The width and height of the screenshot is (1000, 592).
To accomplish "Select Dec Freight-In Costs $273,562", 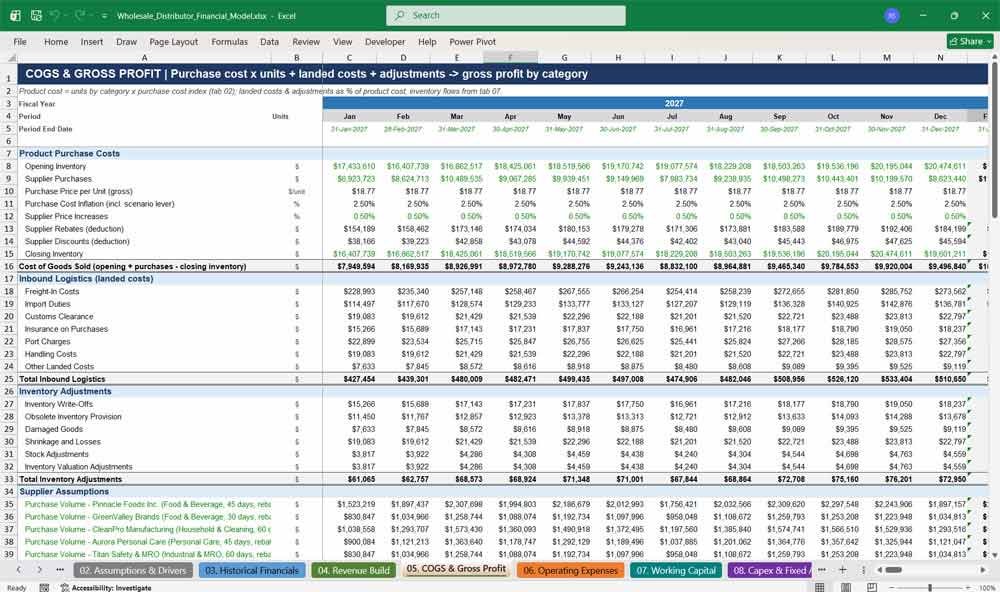I will 940,292.
